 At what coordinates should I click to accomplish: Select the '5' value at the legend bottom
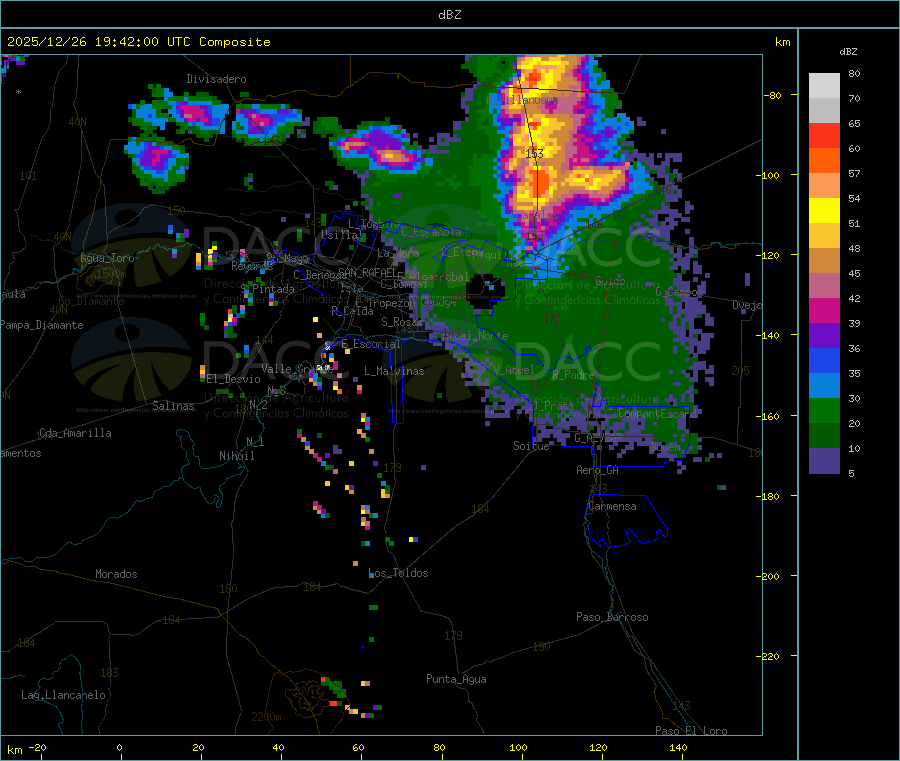[851, 473]
